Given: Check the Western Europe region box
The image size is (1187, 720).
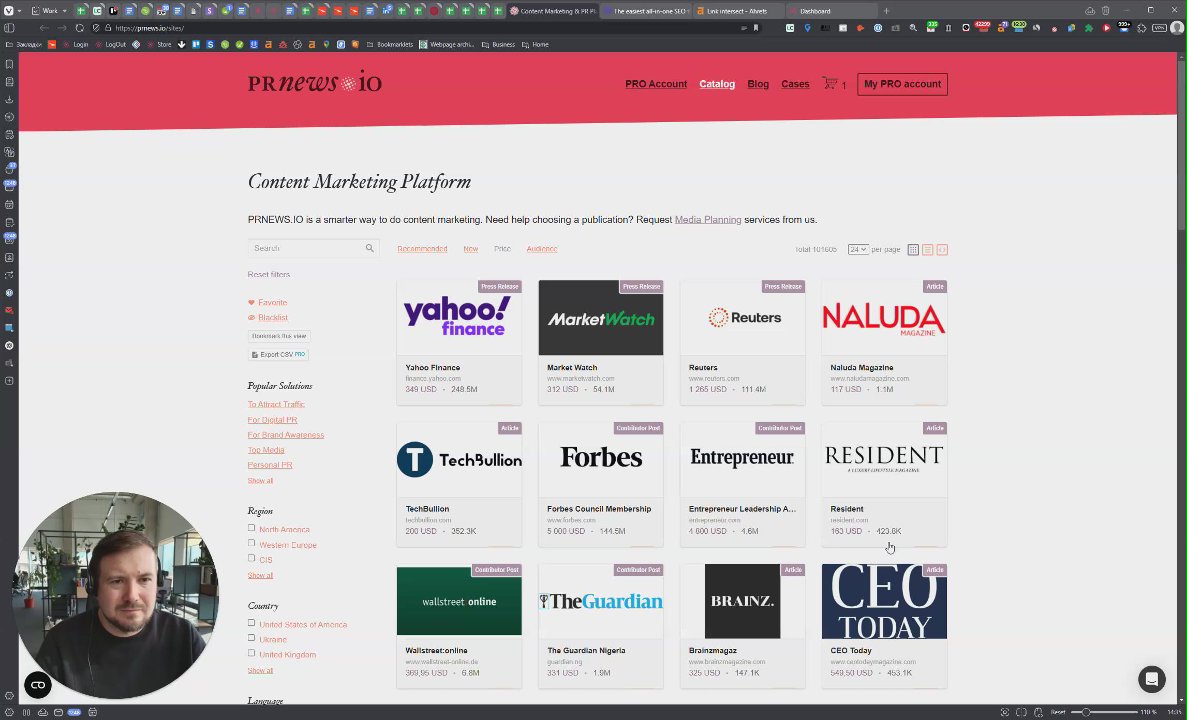Looking at the screenshot, I should click(x=251, y=543).
